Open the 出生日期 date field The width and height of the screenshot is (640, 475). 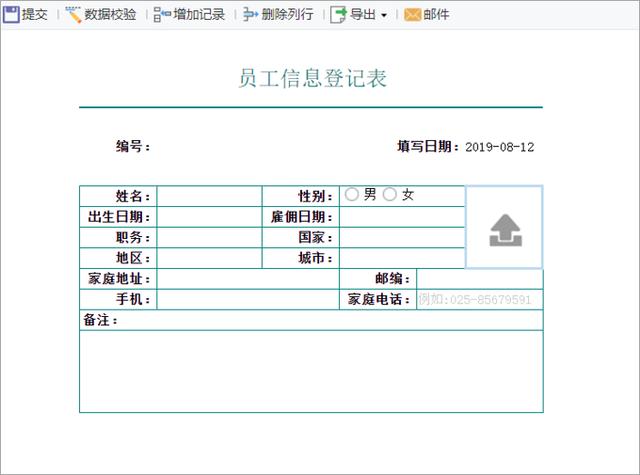pos(209,217)
